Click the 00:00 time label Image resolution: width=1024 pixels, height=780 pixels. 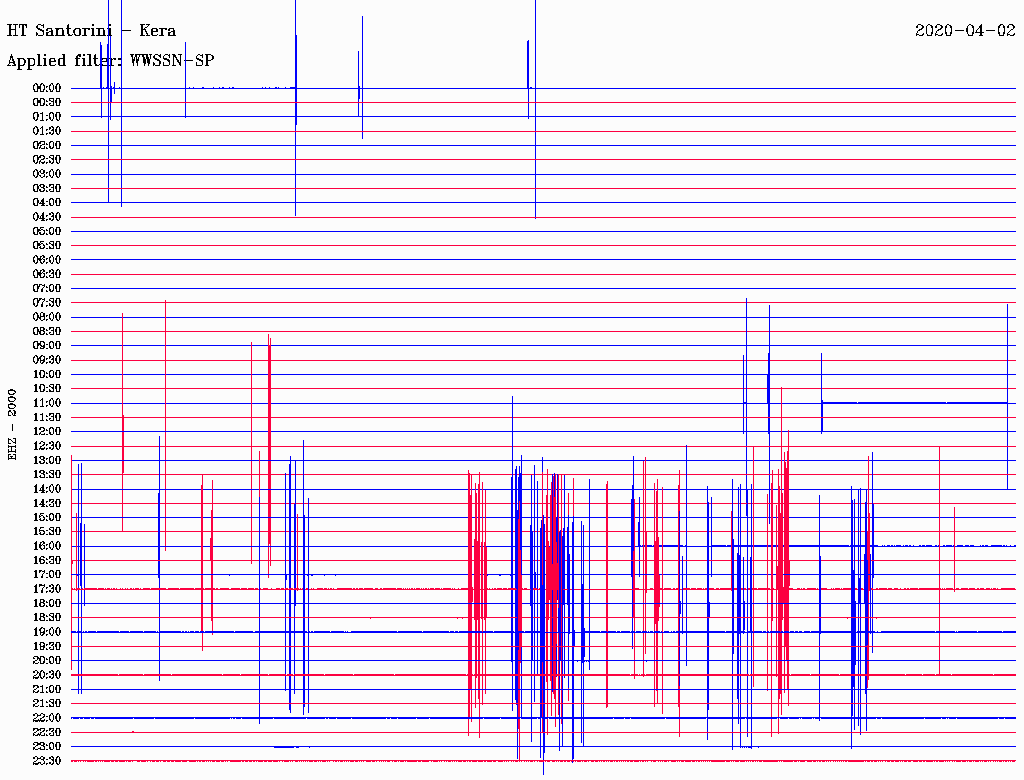coord(47,88)
